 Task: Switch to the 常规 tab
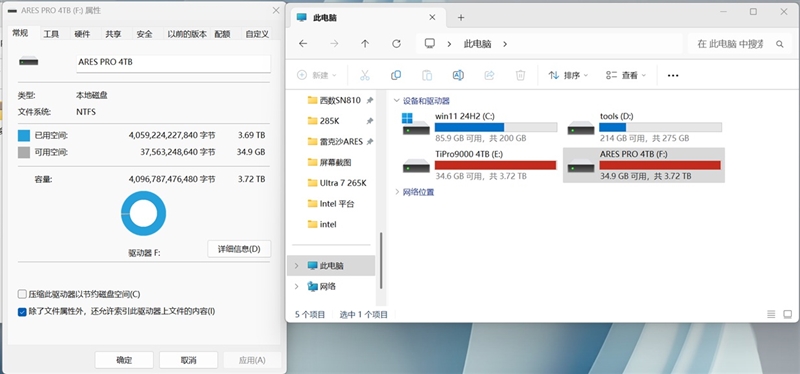coord(20,34)
